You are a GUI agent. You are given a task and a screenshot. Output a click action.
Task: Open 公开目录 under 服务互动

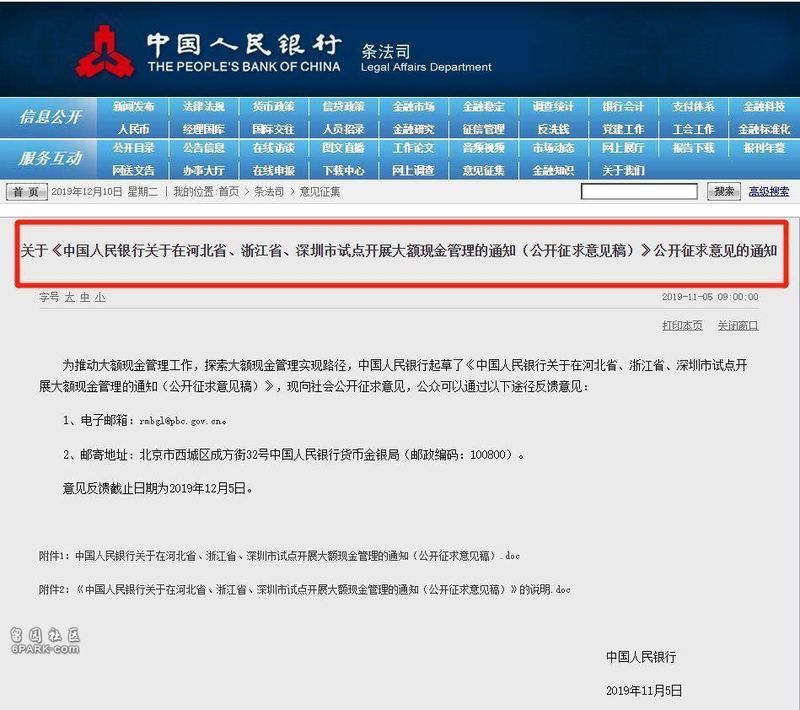pyautogui.click(x=134, y=148)
